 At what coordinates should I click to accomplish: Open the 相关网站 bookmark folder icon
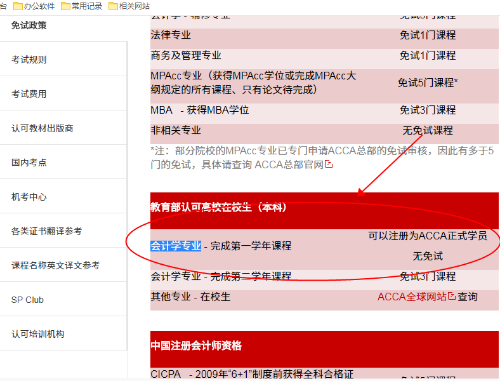pyautogui.click(x=113, y=6)
